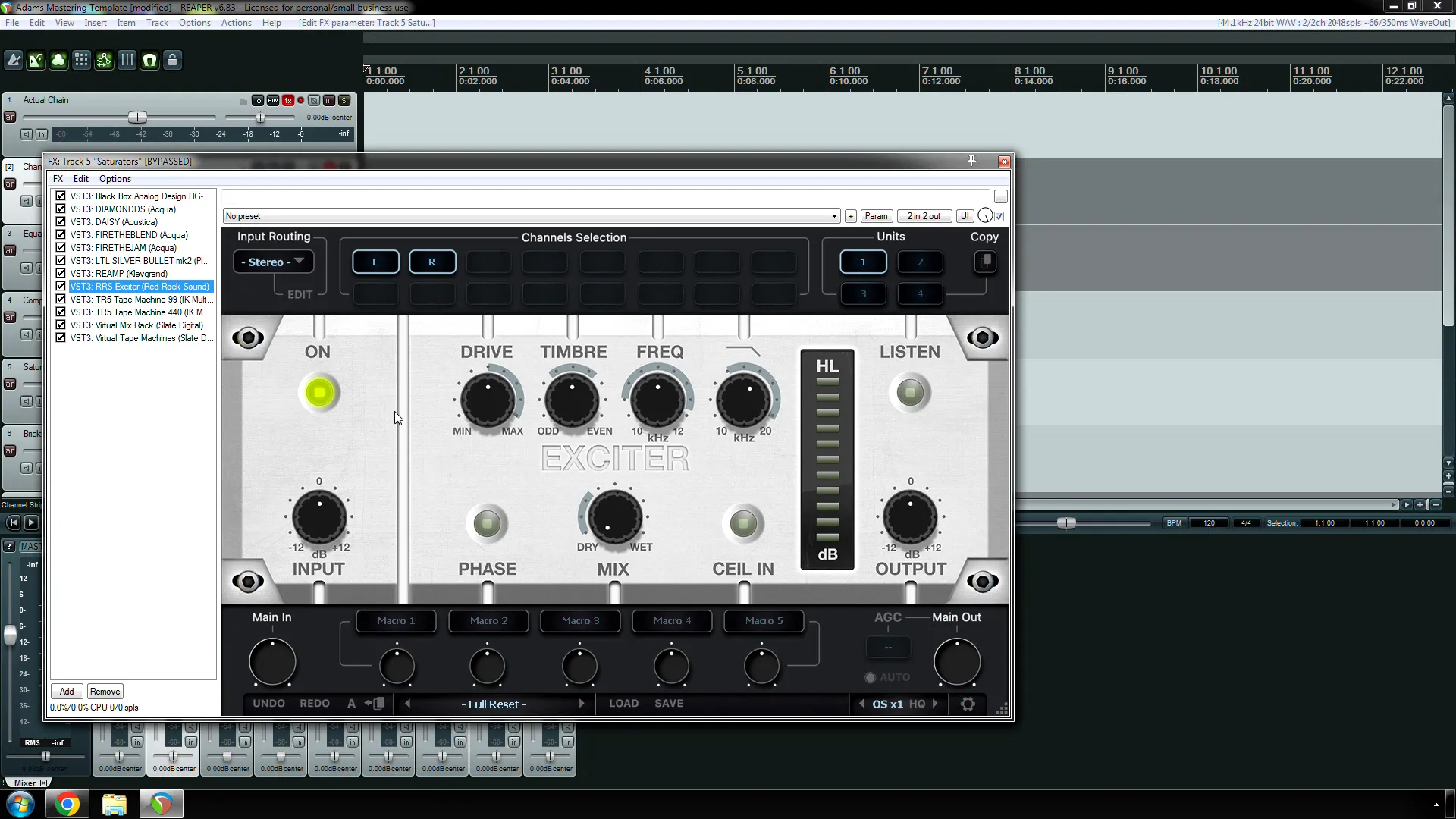The image size is (1456, 819).
Task: Click the Add FX button
Action: pos(67,692)
